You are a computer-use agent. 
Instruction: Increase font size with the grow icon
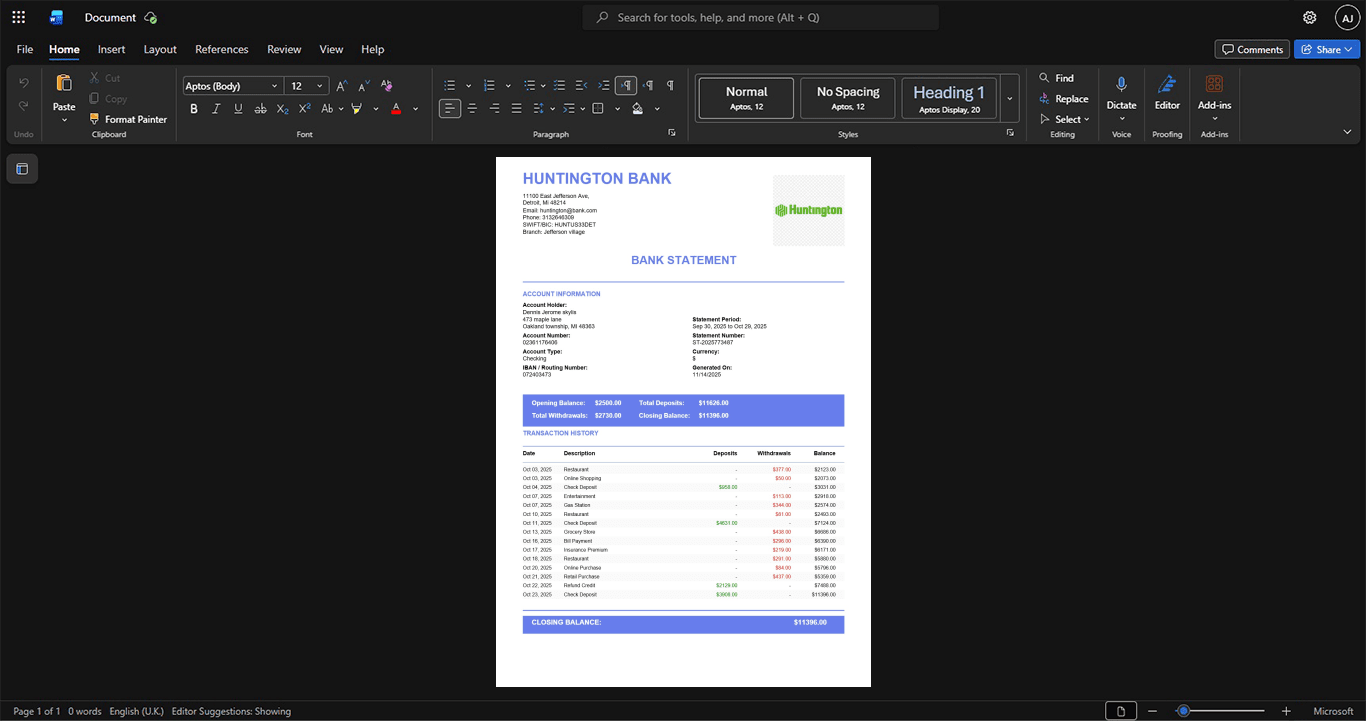click(x=341, y=86)
